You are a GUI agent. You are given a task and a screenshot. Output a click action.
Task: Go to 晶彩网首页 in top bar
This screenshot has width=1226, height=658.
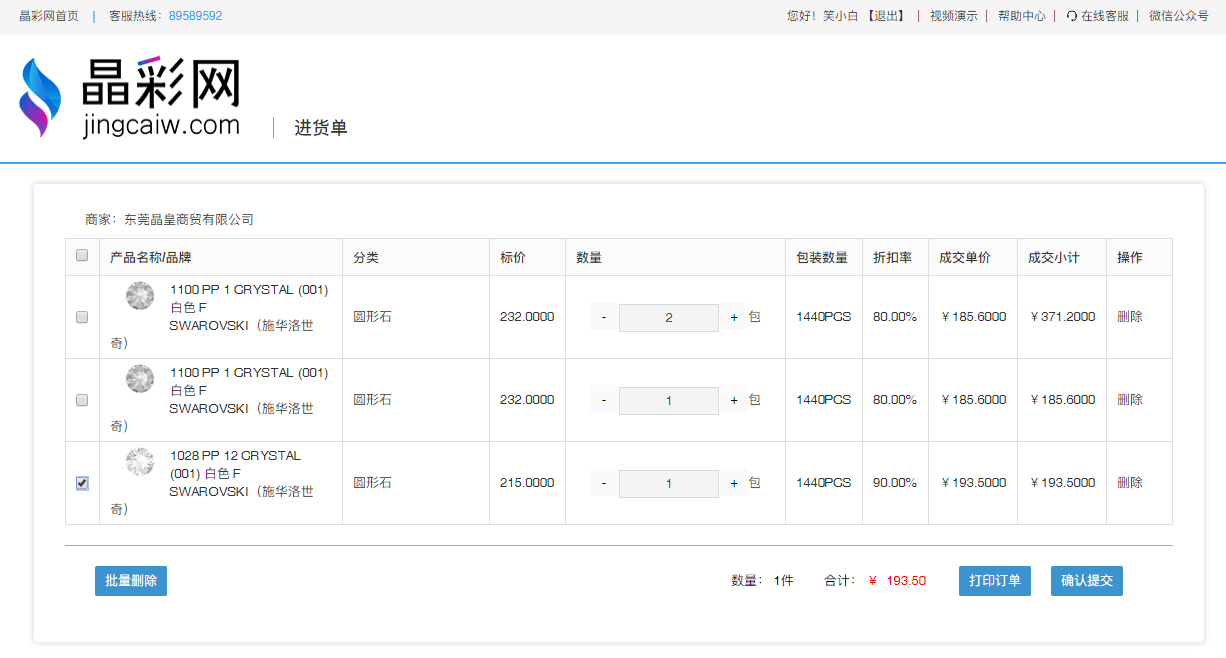click(x=49, y=16)
